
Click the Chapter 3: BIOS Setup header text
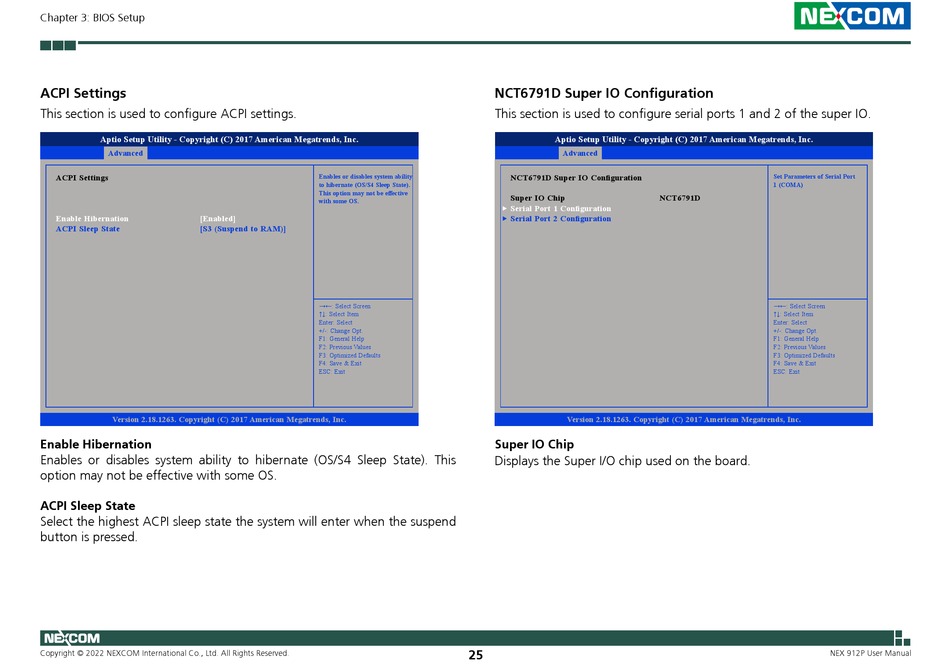pyautogui.click(x=92, y=18)
